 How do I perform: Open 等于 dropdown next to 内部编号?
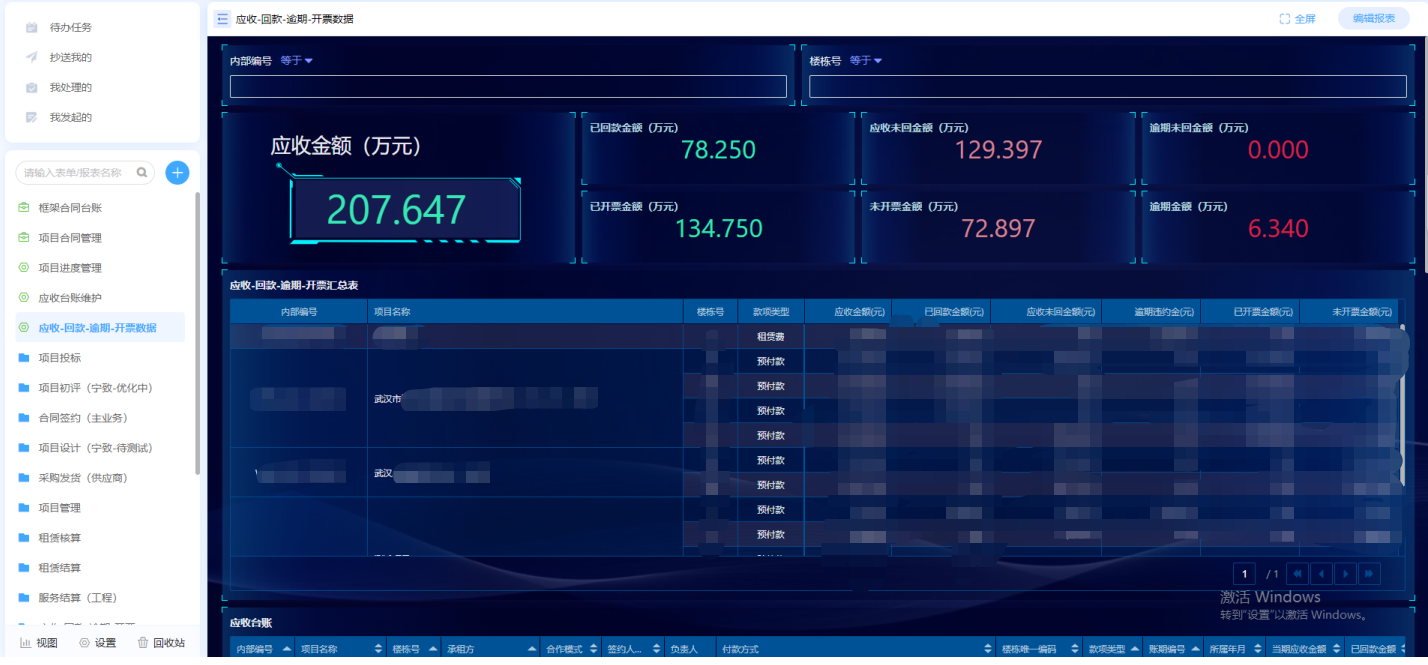[297, 61]
